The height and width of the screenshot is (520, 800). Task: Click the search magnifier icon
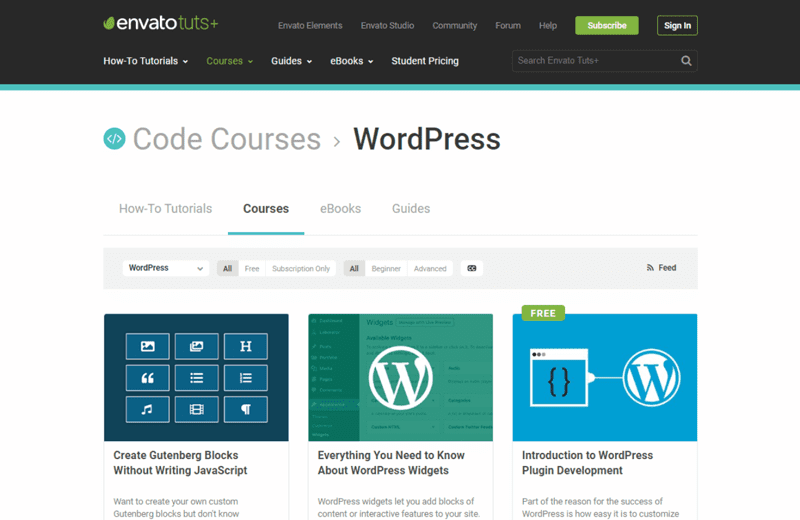pyautogui.click(x=686, y=61)
